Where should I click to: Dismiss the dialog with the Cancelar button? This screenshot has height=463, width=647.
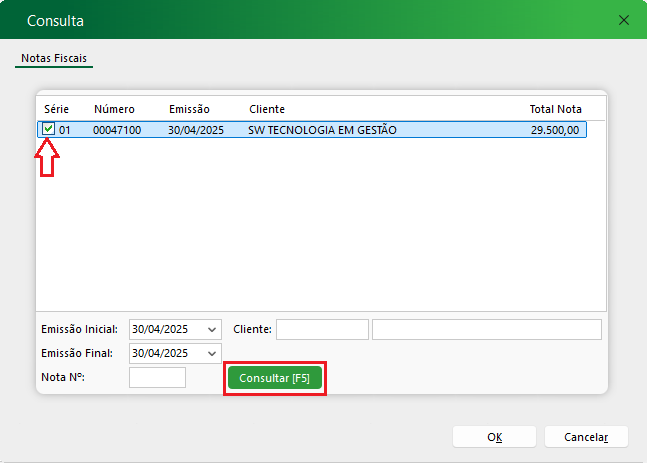click(x=586, y=437)
